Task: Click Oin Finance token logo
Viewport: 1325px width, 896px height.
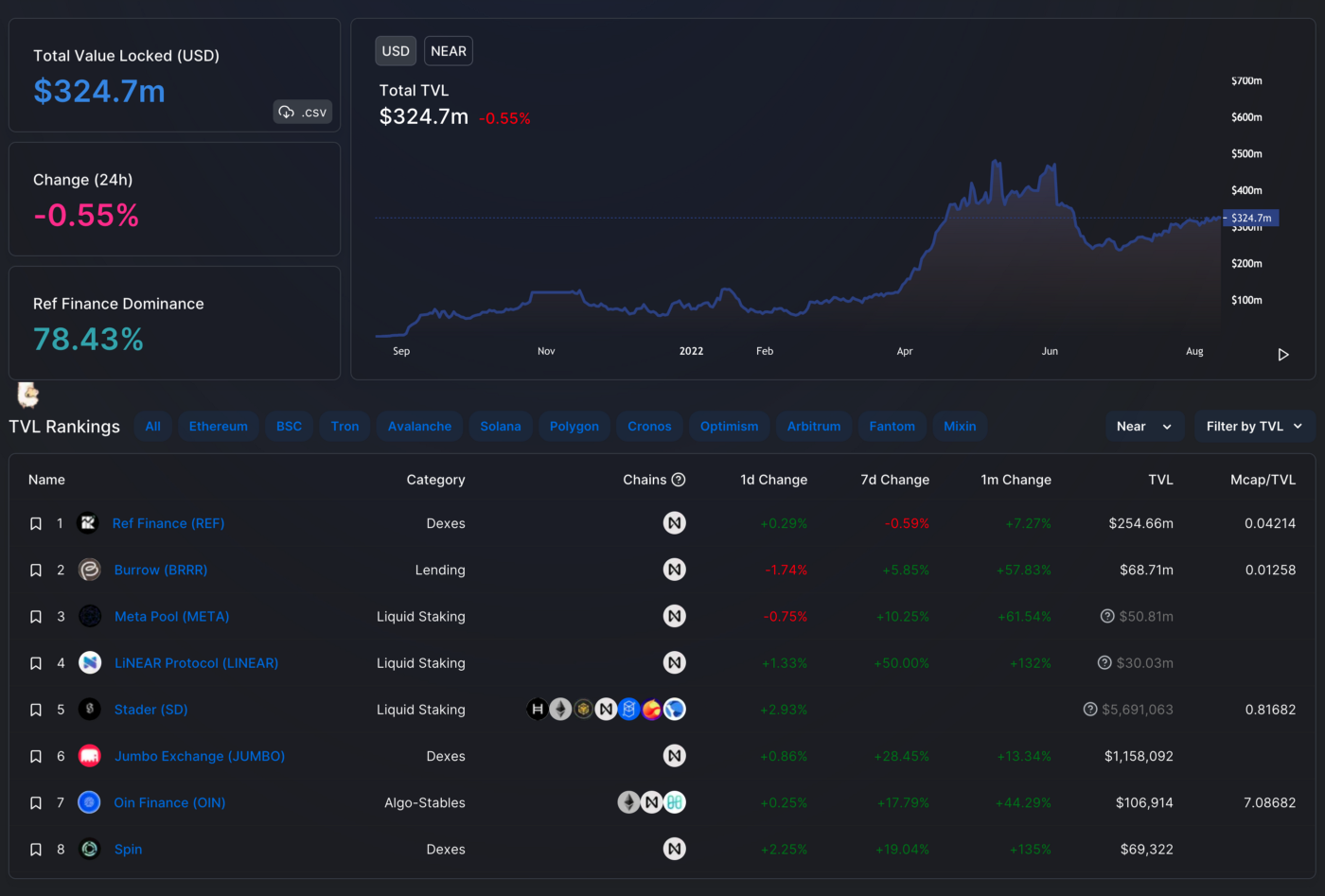Action: (x=89, y=802)
